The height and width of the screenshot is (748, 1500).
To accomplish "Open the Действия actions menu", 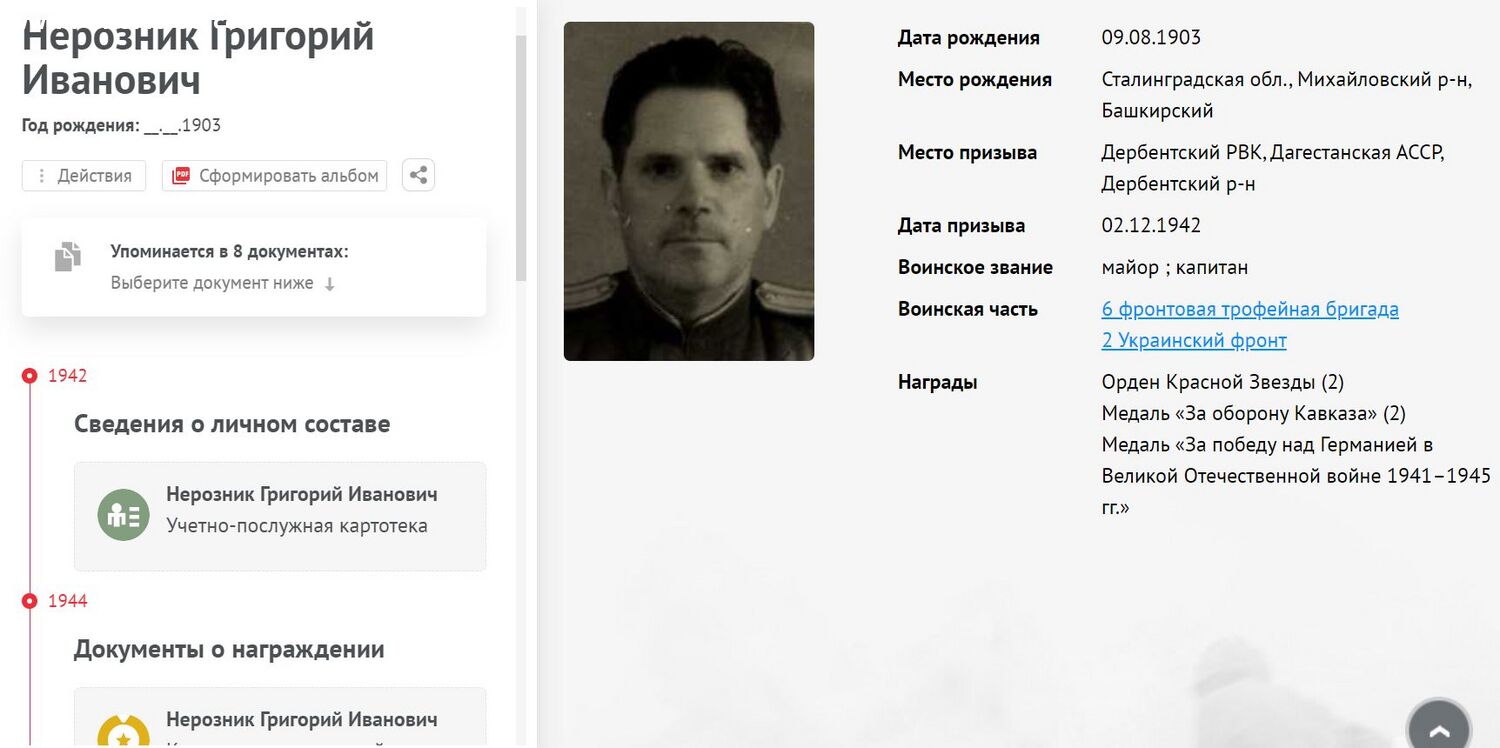I will pyautogui.click(x=84, y=176).
